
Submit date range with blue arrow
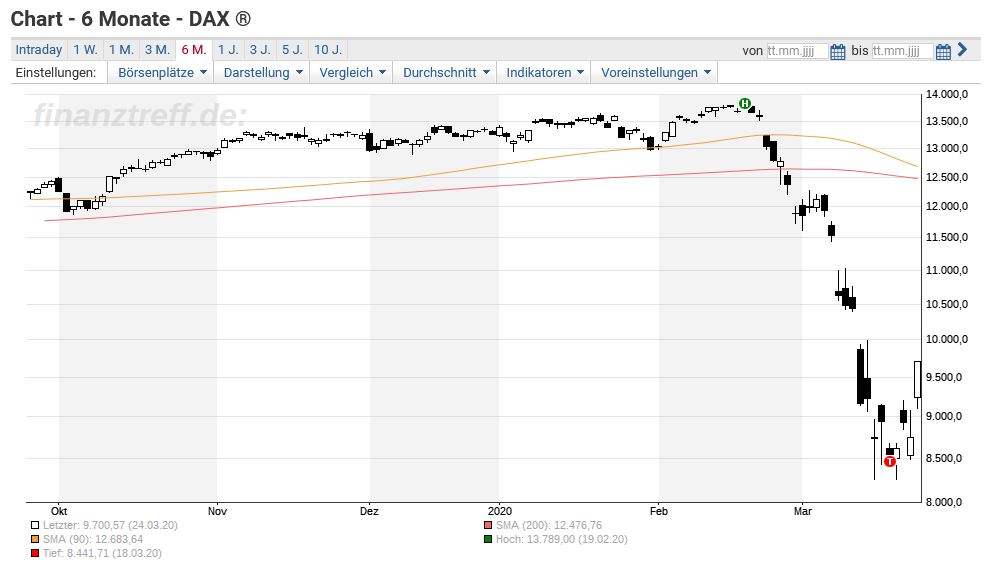click(962, 49)
